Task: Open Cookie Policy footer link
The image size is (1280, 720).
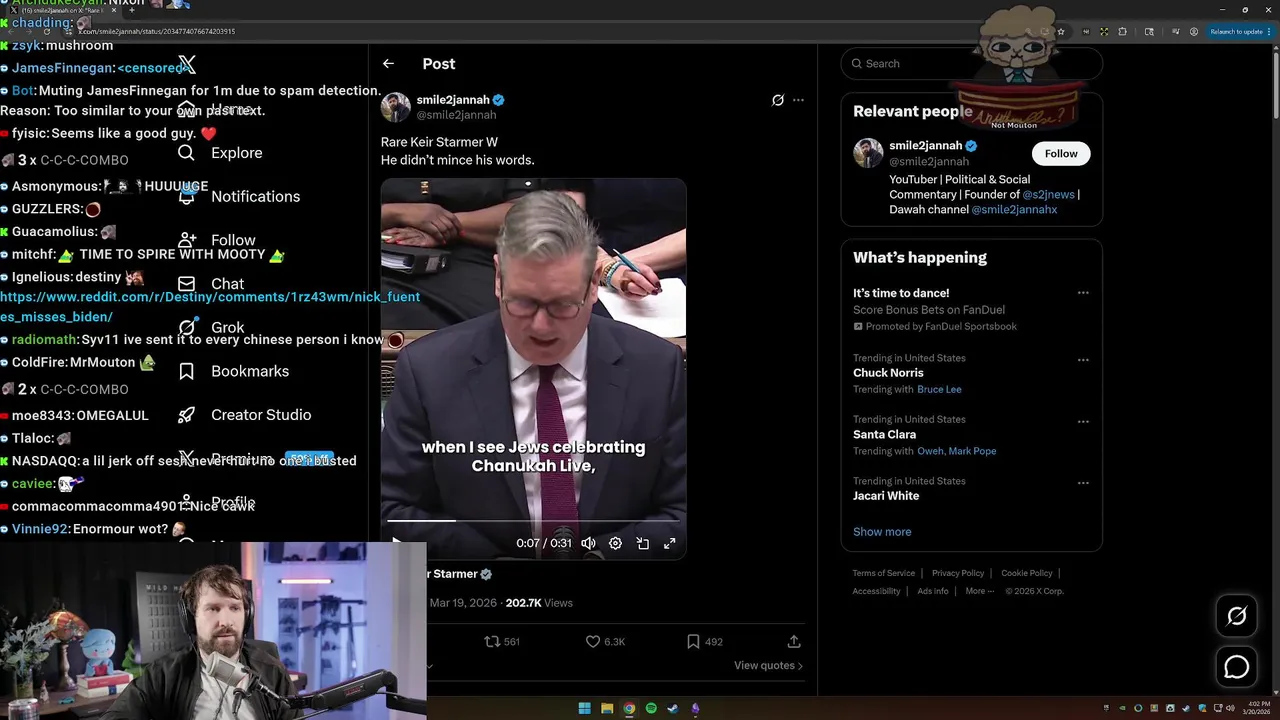Action: click(1027, 573)
